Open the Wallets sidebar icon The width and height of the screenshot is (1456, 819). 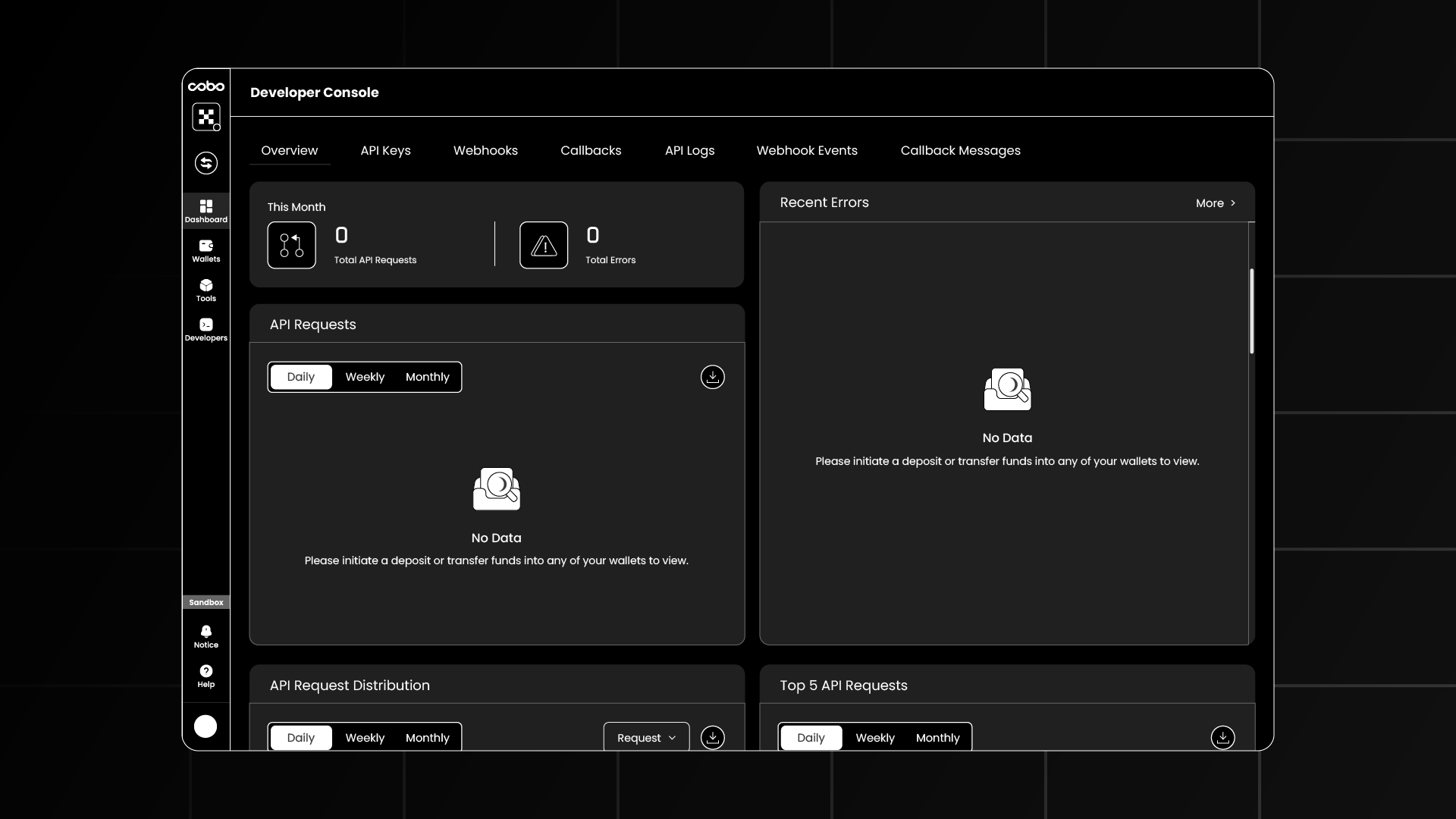[206, 250]
